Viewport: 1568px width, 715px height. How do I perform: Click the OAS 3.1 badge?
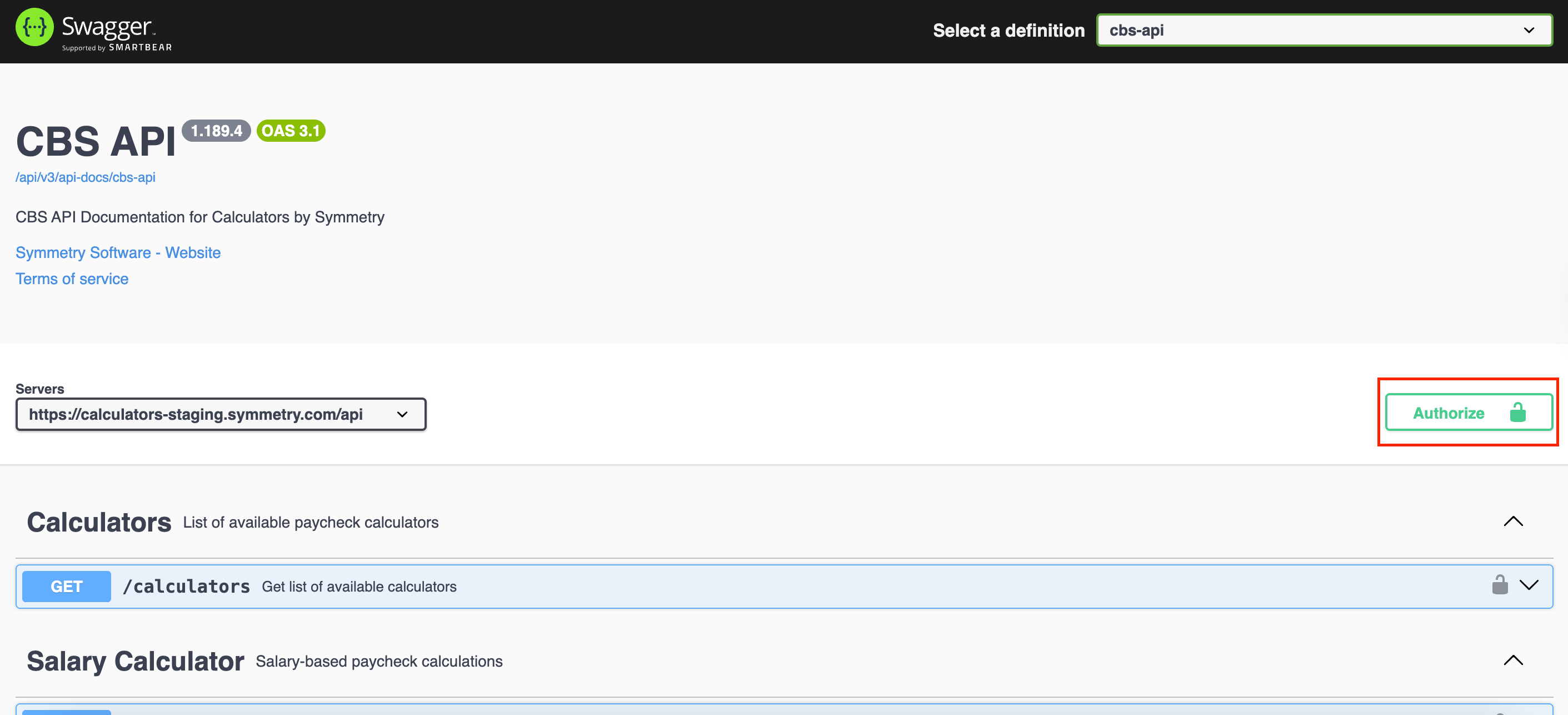291,131
